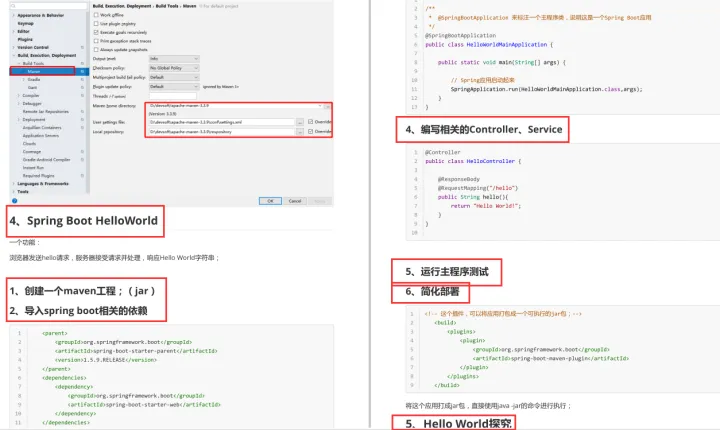Click project-level icon beside Compiler
The height and width of the screenshot is (430, 720).
click(82, 96)
